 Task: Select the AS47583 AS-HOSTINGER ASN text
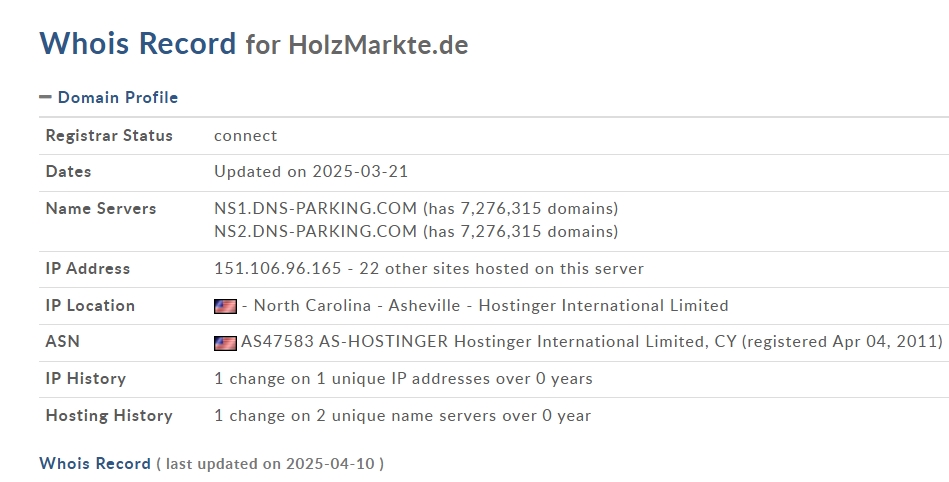(344, 342)
